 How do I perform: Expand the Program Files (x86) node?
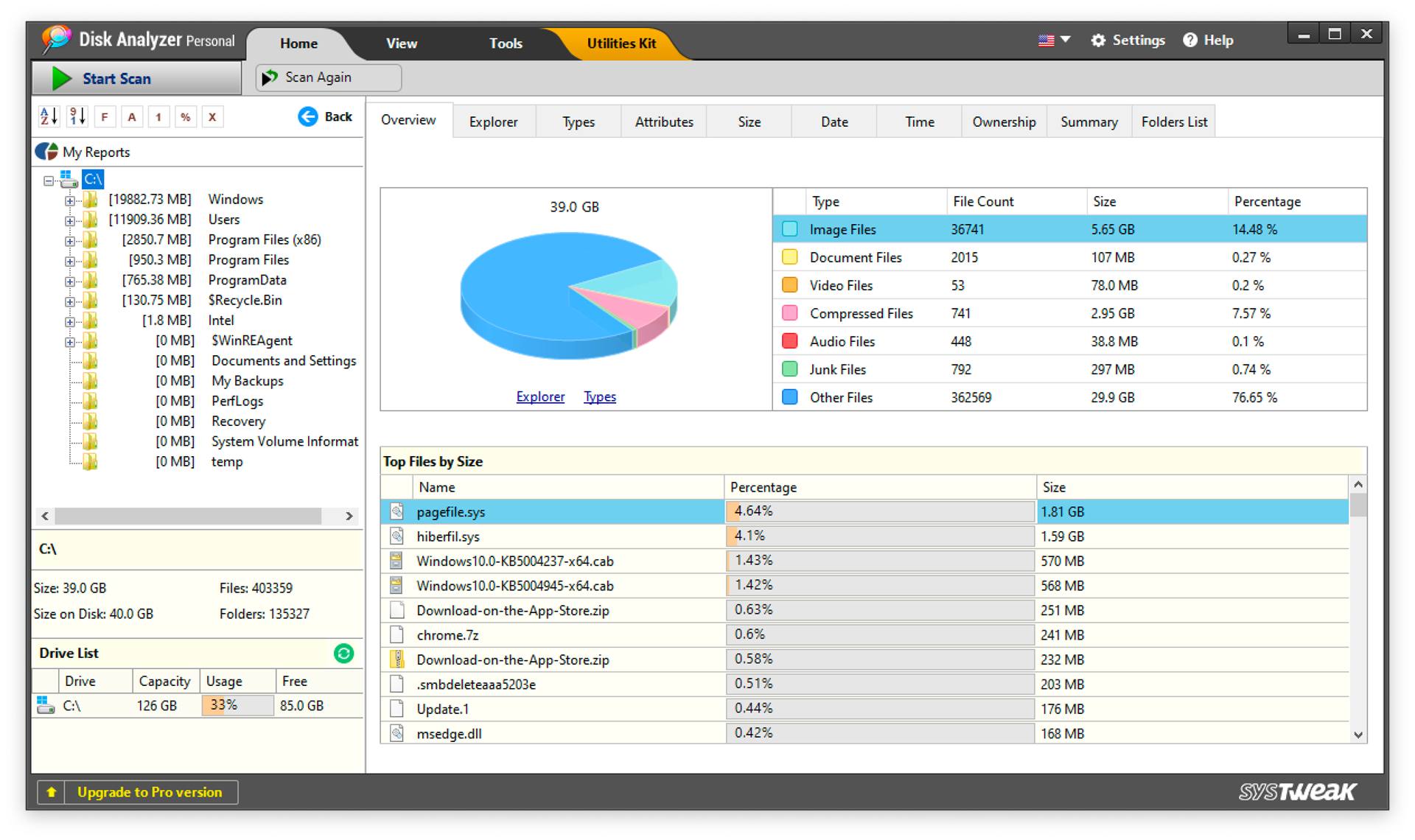coord(69,241)
